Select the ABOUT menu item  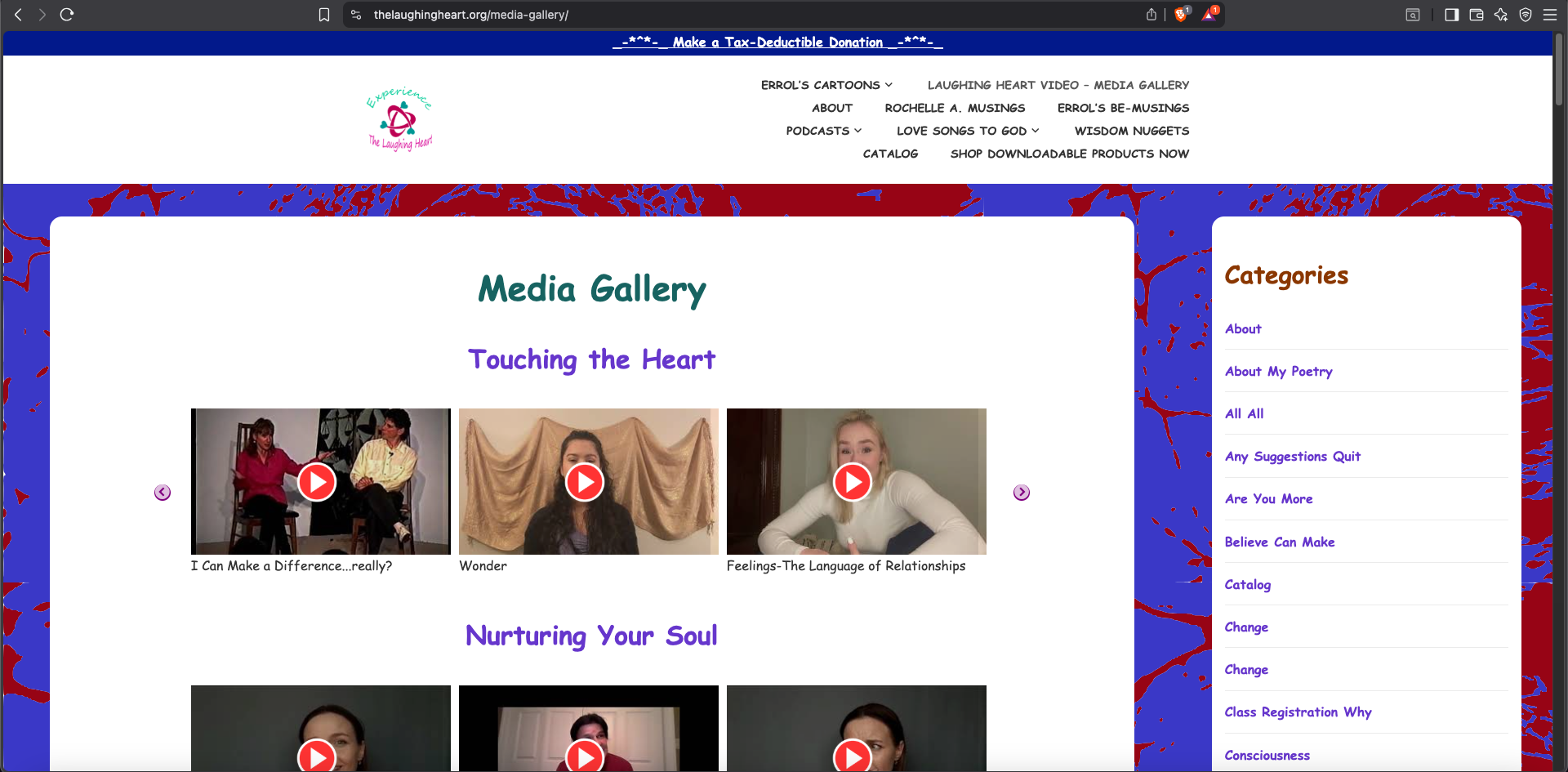831,107
